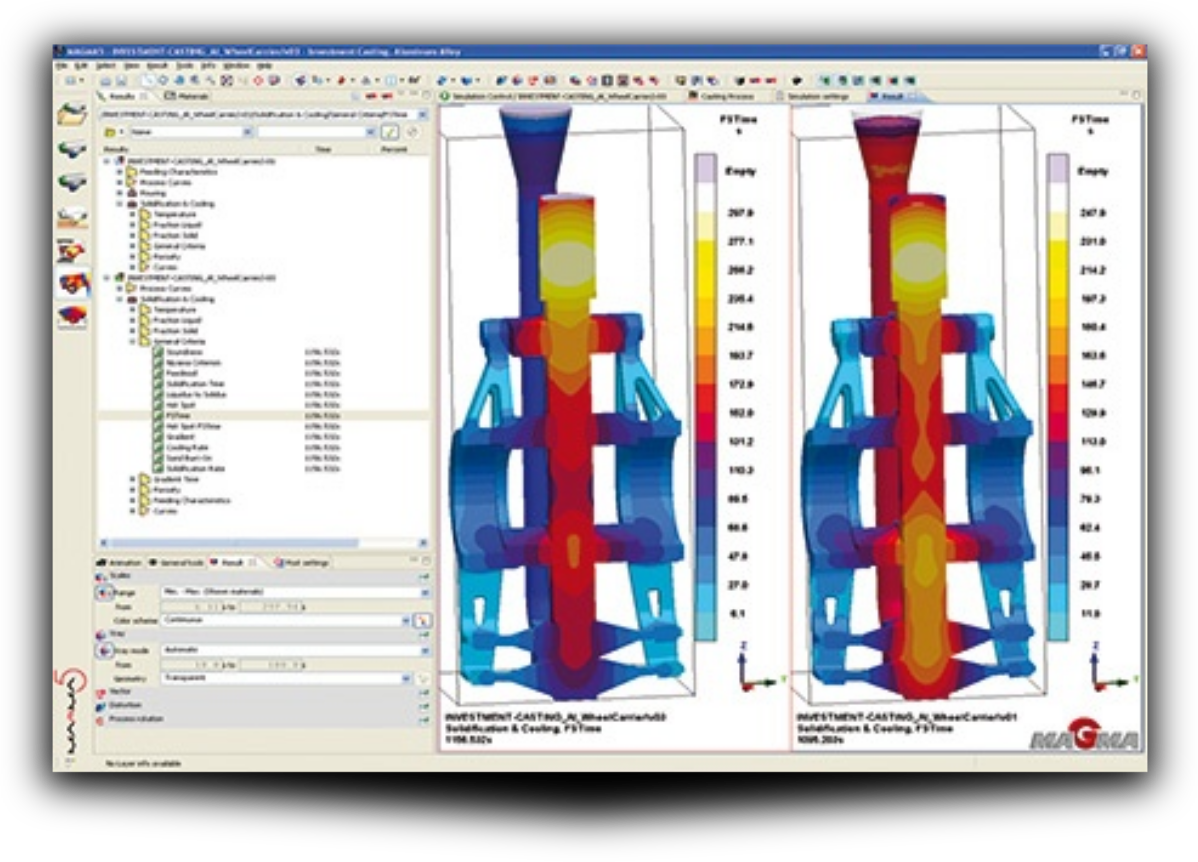This screenshot has height=862, width=1198.
Task: Click the green edit icon beside filter fields
Action: coord(390,132)
